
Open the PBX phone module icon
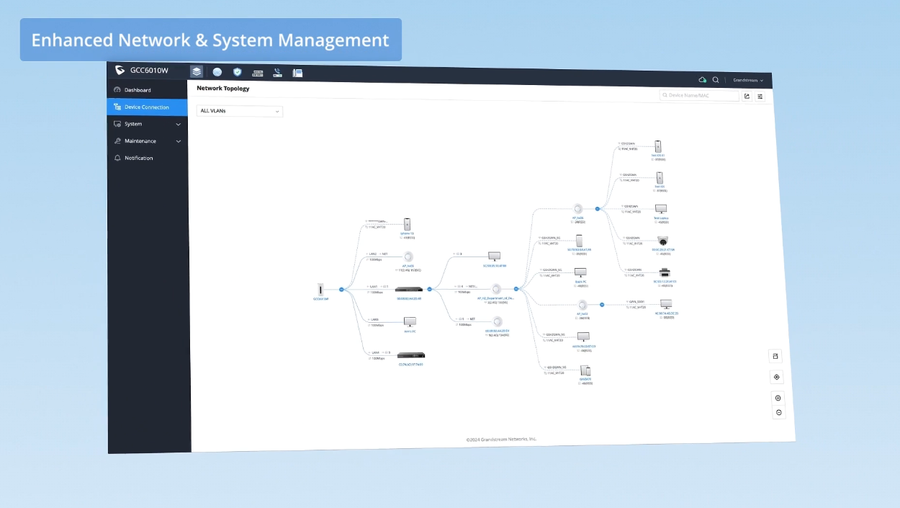(x=278, y=73)
